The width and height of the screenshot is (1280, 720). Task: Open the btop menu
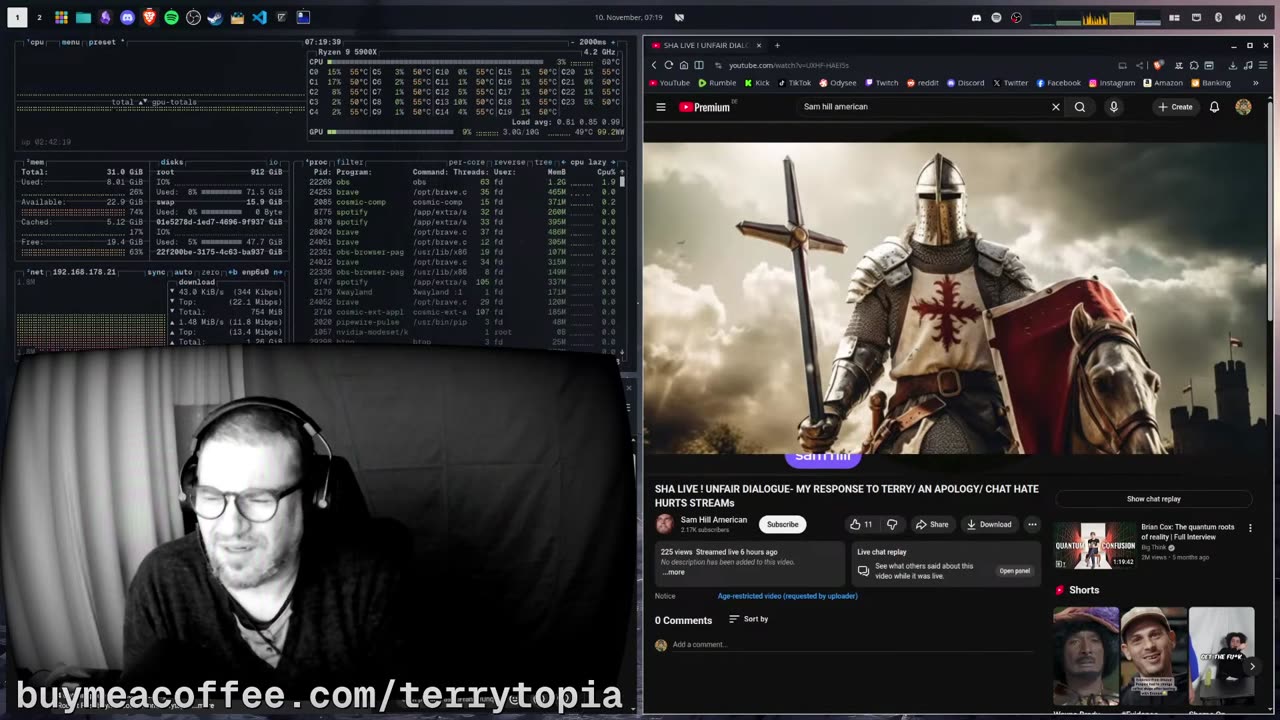click(70, 42)
